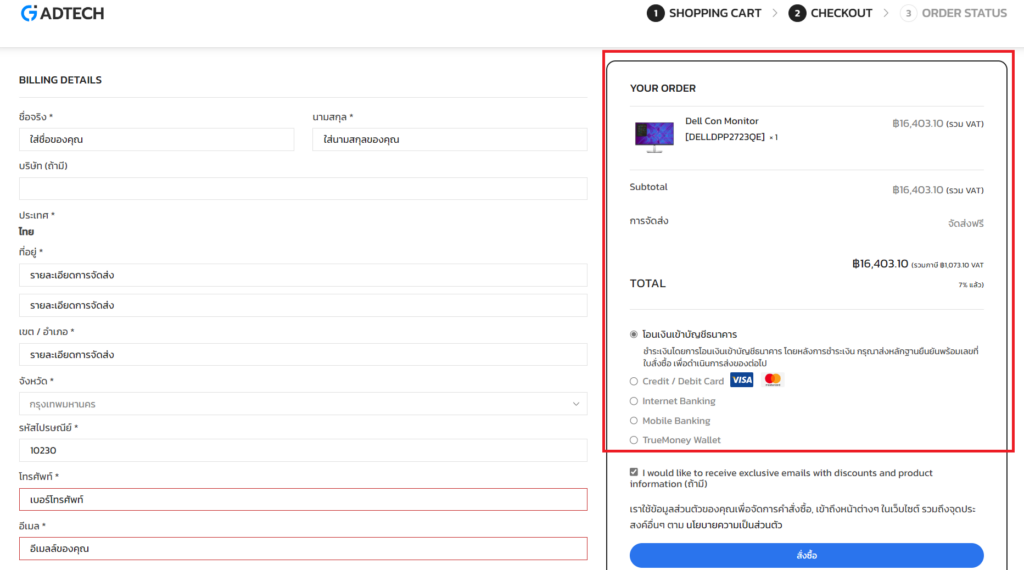
Task: Click the blue สั่งซื้อ order button
Action: tap(806, 555)
